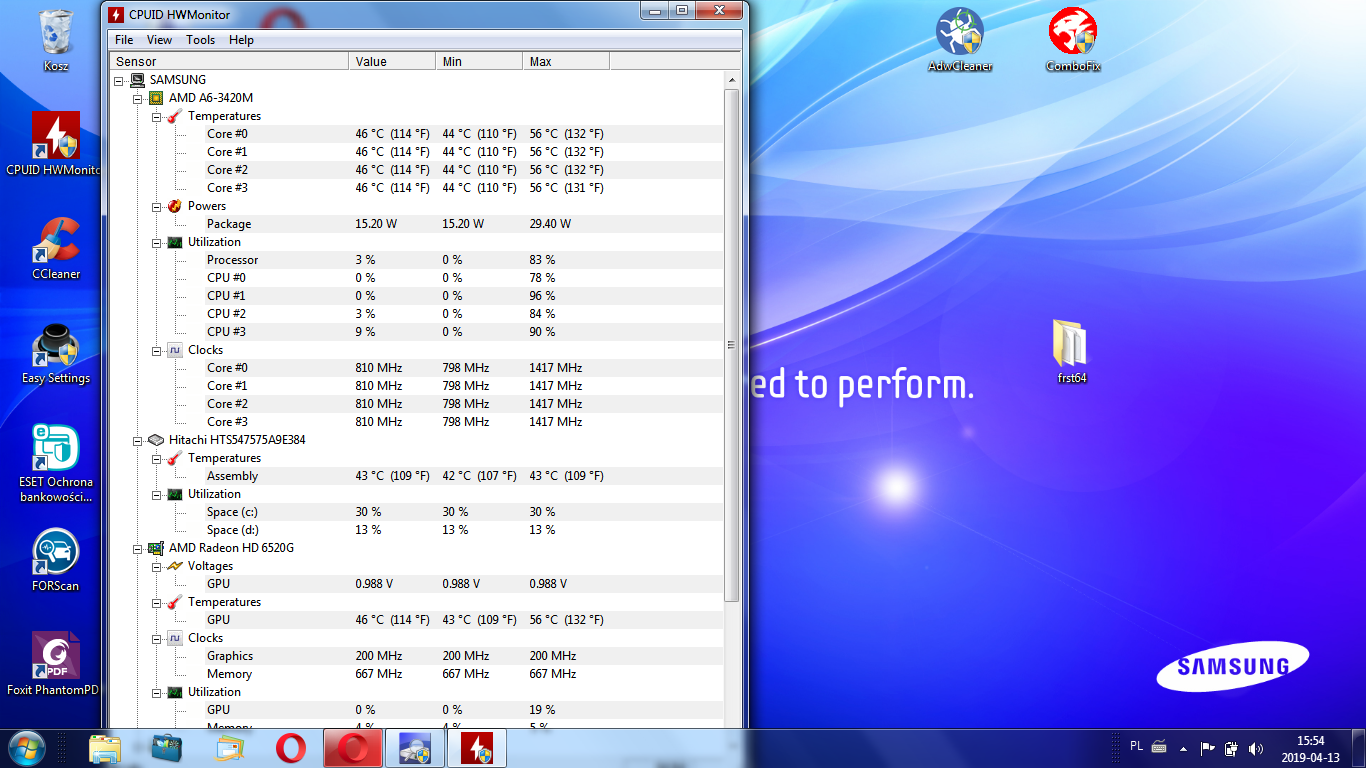Screen dimensions: 1366x768
Task: Collapse Clocks under AMD A6-3420M
Action: [157, 350]
